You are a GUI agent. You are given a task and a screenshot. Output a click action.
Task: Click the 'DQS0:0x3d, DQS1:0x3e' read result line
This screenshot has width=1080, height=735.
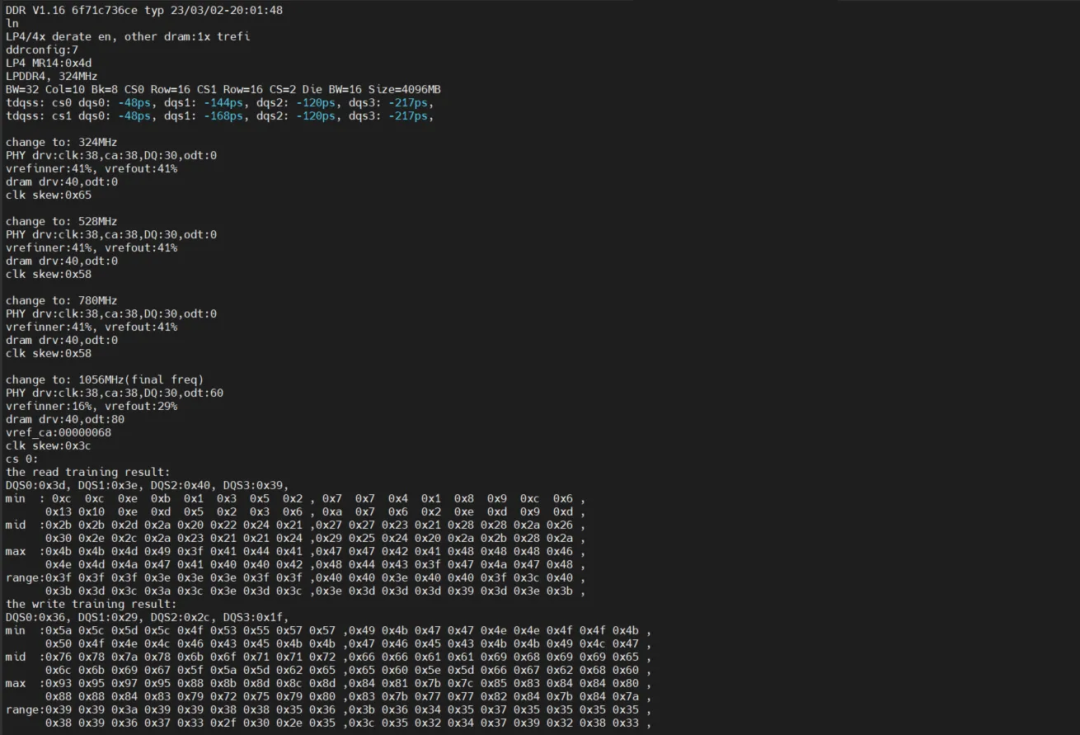pos(147,485)
